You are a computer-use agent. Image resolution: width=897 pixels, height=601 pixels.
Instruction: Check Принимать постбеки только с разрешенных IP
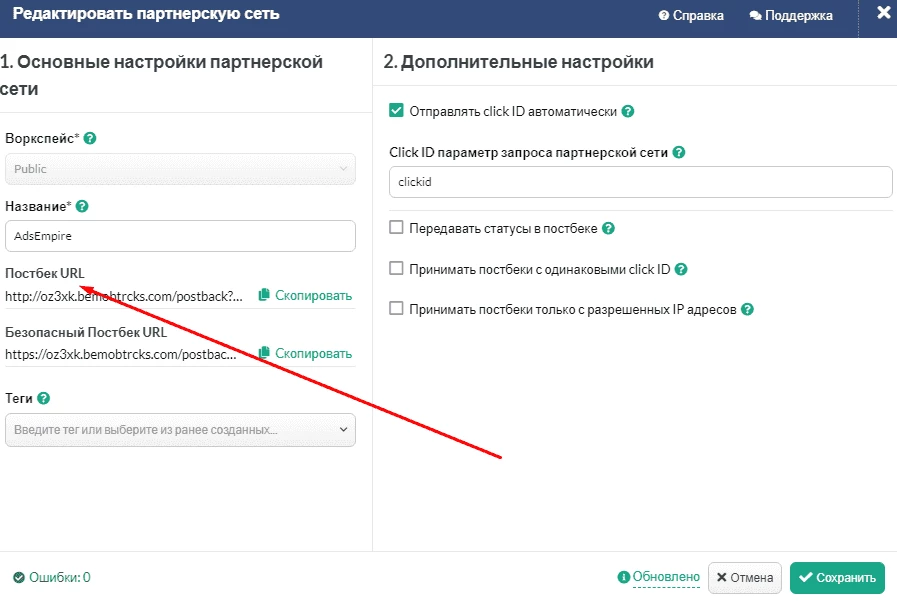[x=396, y=309]
